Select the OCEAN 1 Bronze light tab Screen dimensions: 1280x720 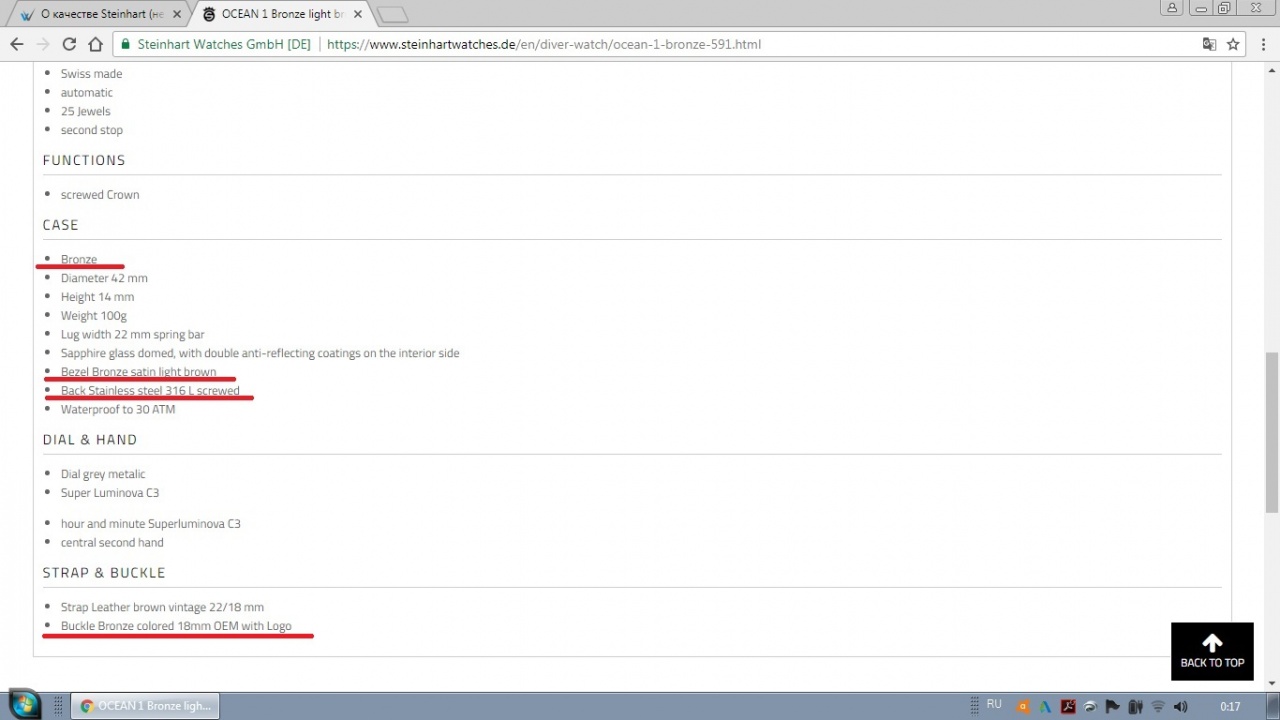280,14
